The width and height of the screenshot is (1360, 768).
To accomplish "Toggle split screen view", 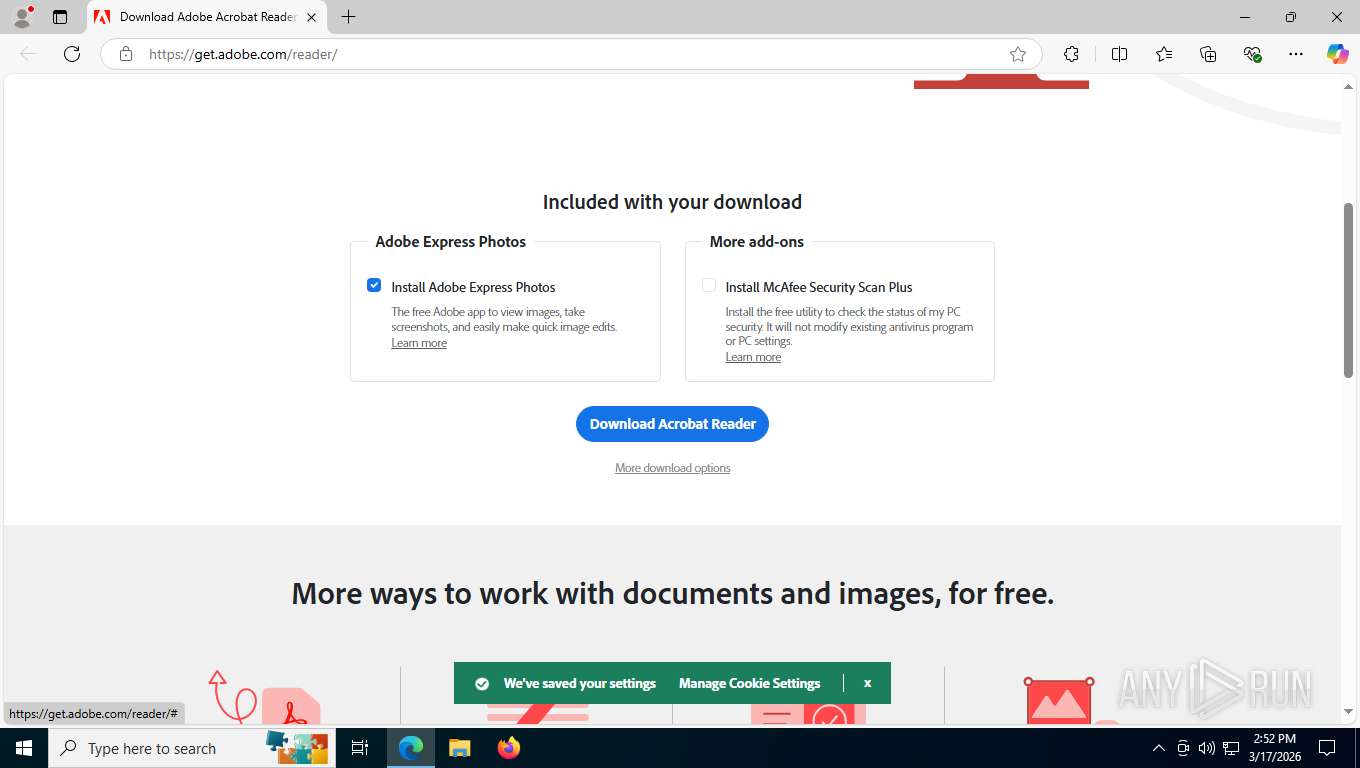I will click(1119, 54).
